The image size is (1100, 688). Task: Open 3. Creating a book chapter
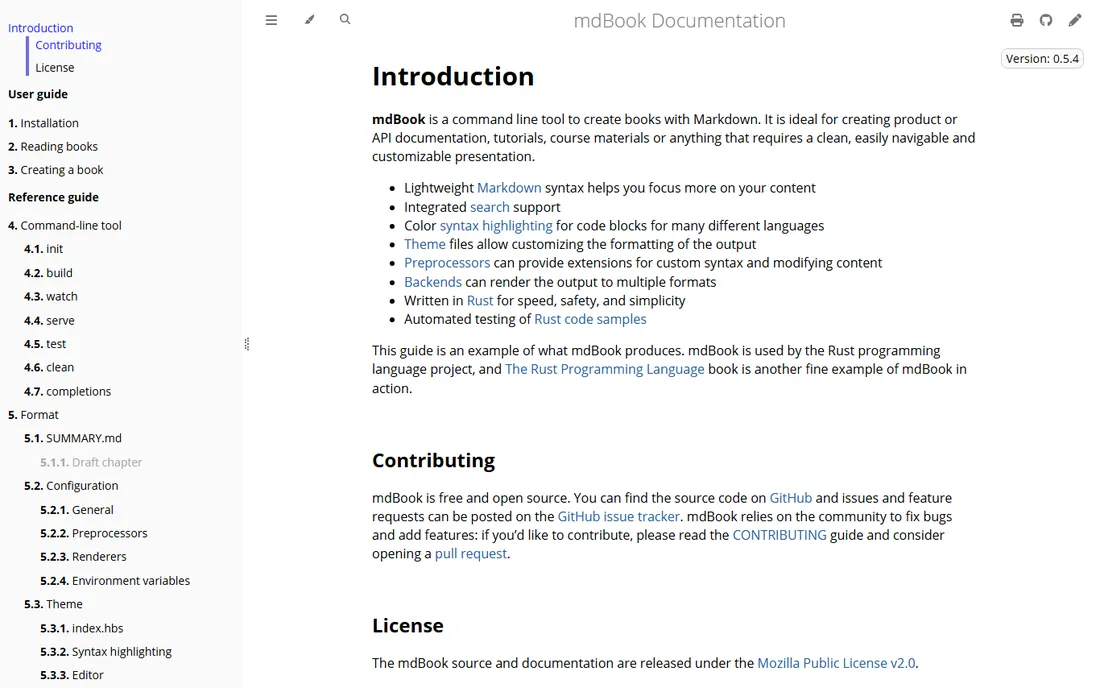(x=55, y=170)
